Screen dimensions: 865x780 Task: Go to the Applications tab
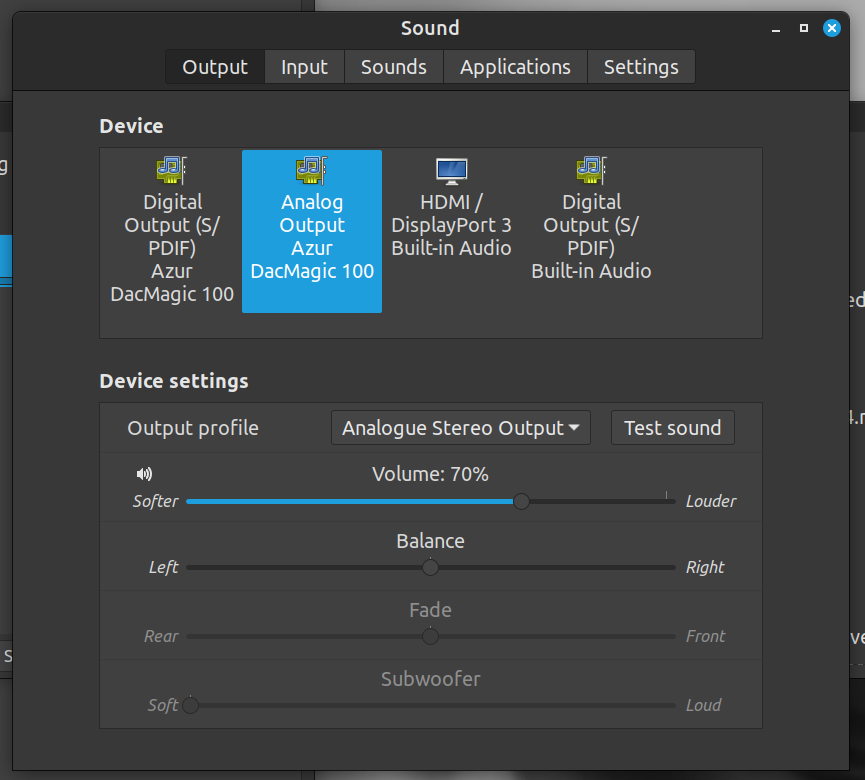coord(515,67)
